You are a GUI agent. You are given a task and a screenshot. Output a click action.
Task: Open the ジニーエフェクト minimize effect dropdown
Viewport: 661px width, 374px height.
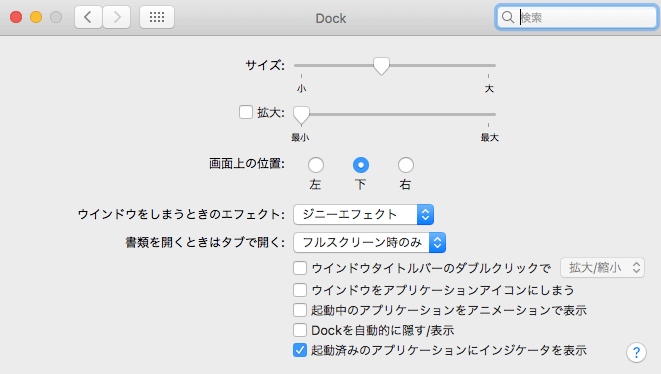tap(363, 215)
